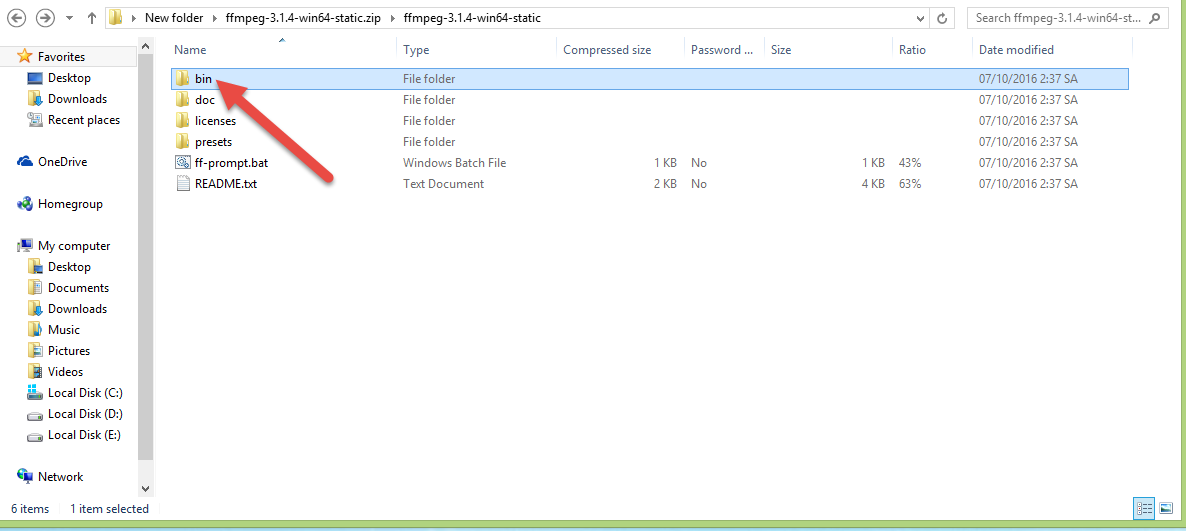Open Music folder in sidebar
This screenshot has width=1186, height=531.
click(x=64, y=331)
